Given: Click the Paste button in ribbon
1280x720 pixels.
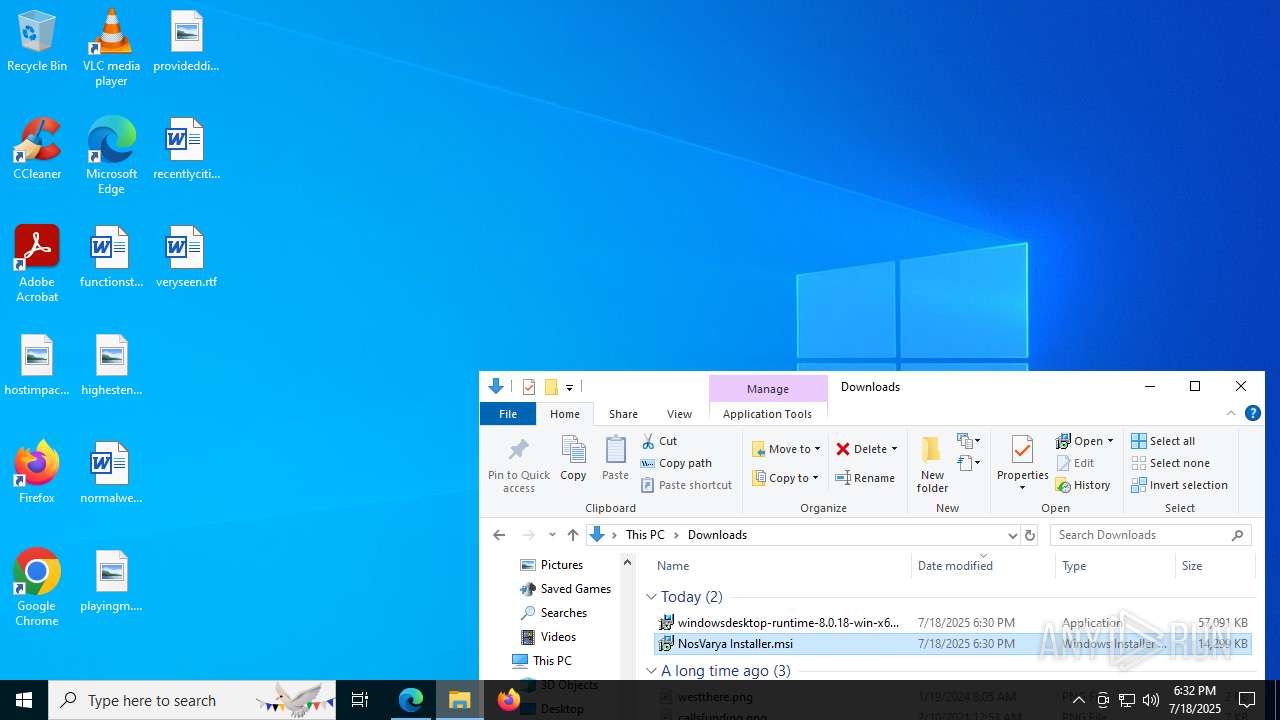Looking at the screenshot, I should pyautogui.click(x=615, y=459).
